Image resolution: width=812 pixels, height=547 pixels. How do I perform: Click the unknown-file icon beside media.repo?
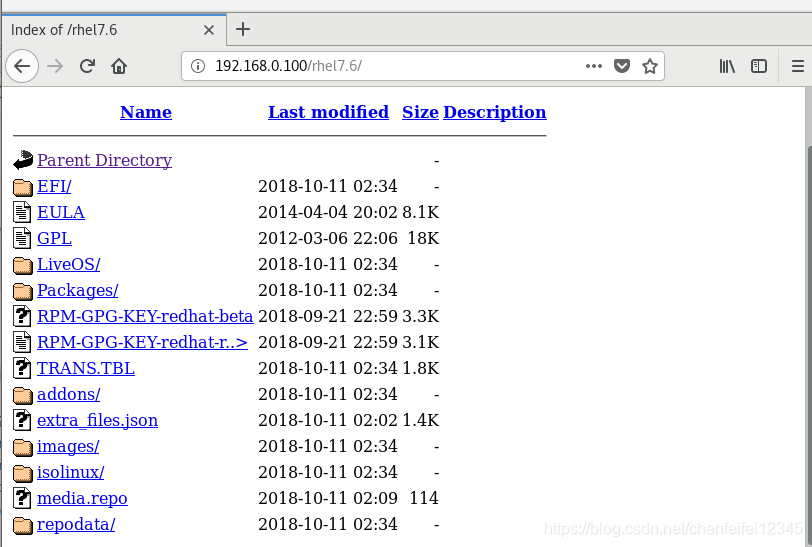[x=22, y=498]
